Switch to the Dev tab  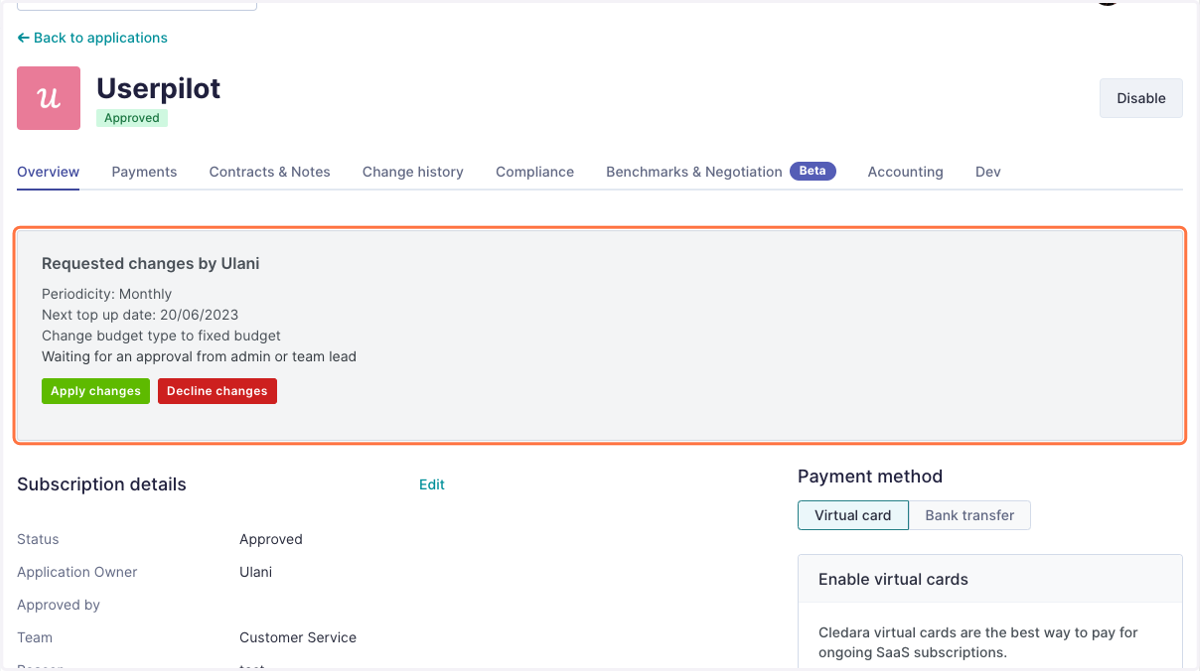point(988,172)
